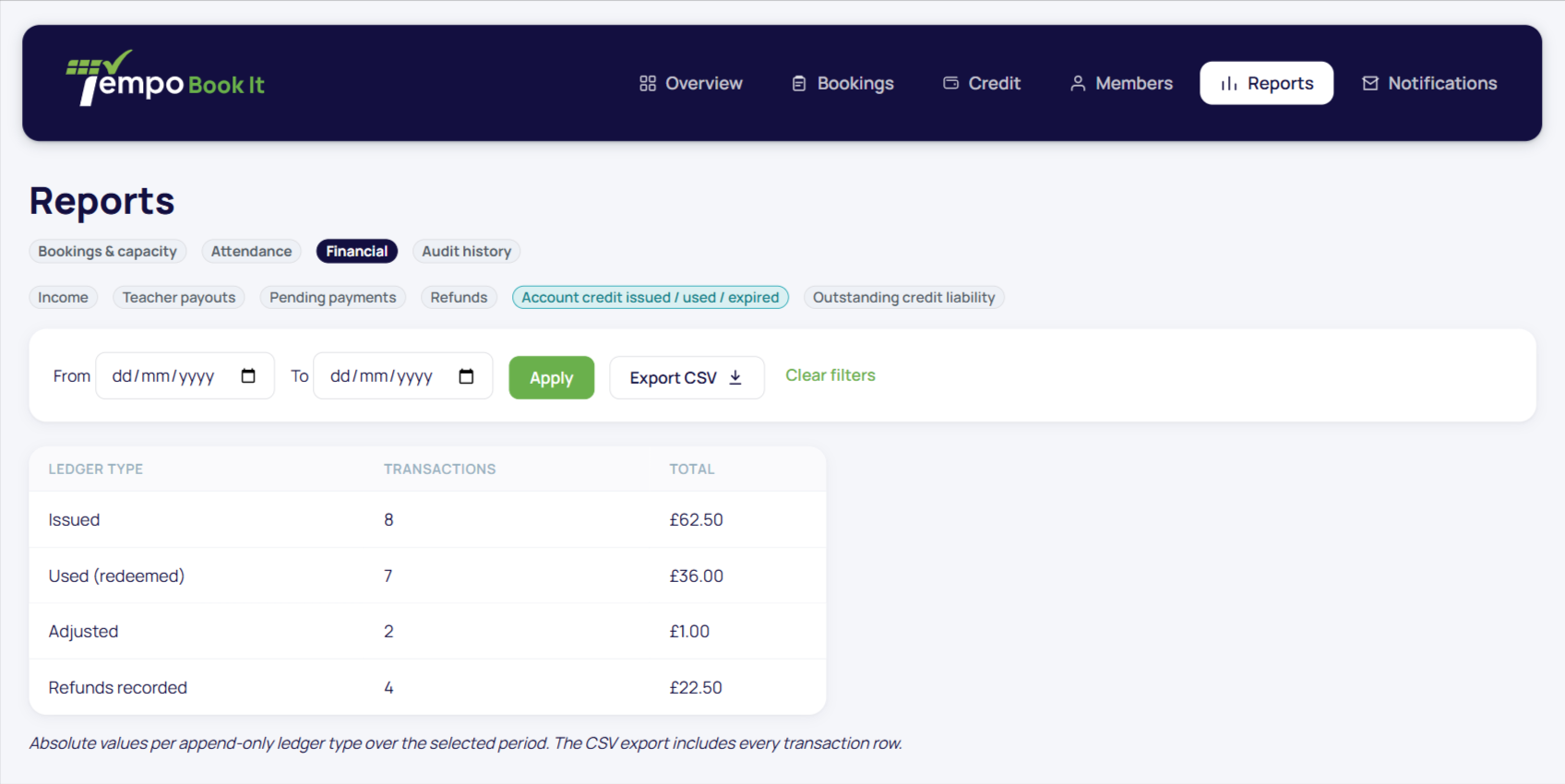Open the Audit history tab
The height and width of the screenshot is (784, 1565).
[x=466, y=251]
